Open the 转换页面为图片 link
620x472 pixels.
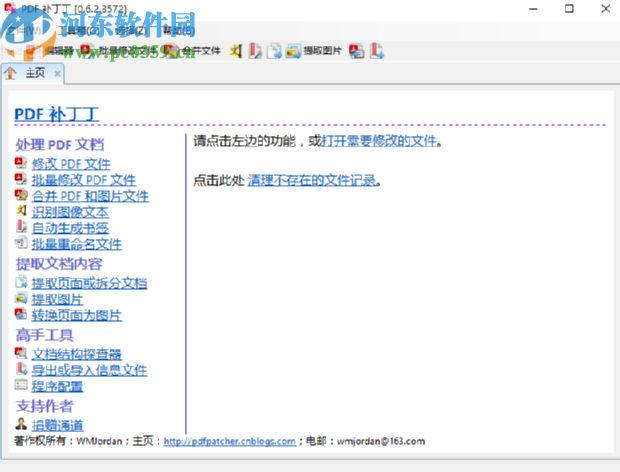(x=77, y=315)
